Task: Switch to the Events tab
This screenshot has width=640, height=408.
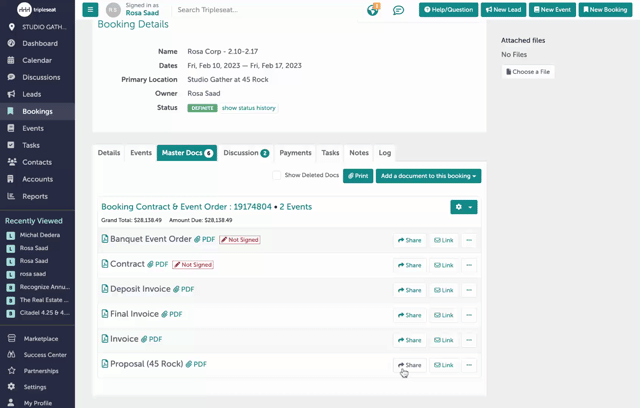Action: tap(141, 153)
